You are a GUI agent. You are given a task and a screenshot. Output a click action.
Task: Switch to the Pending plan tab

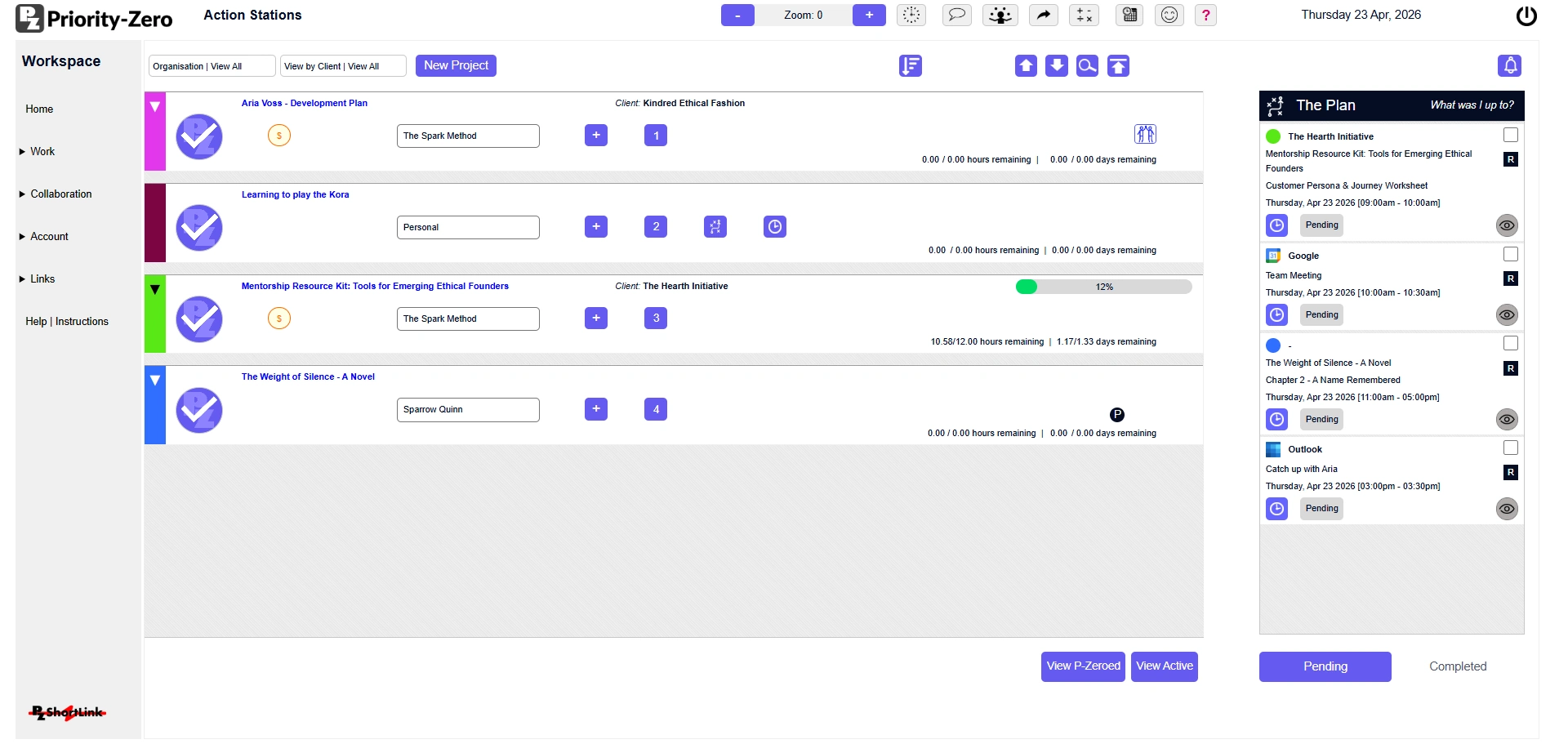(1325, 666)
